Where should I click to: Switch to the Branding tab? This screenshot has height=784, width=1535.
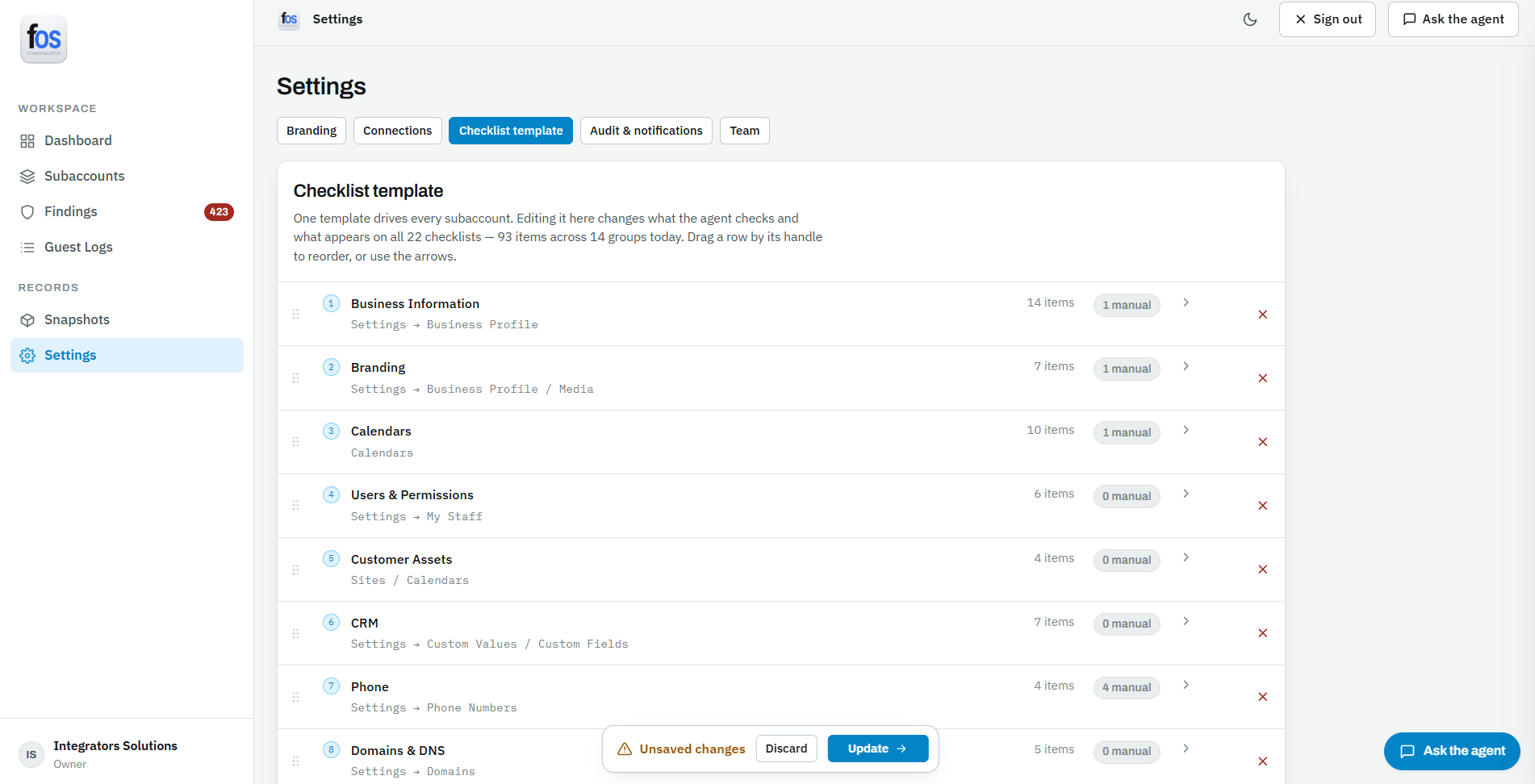pyautogui.click(x=312, y=131)
